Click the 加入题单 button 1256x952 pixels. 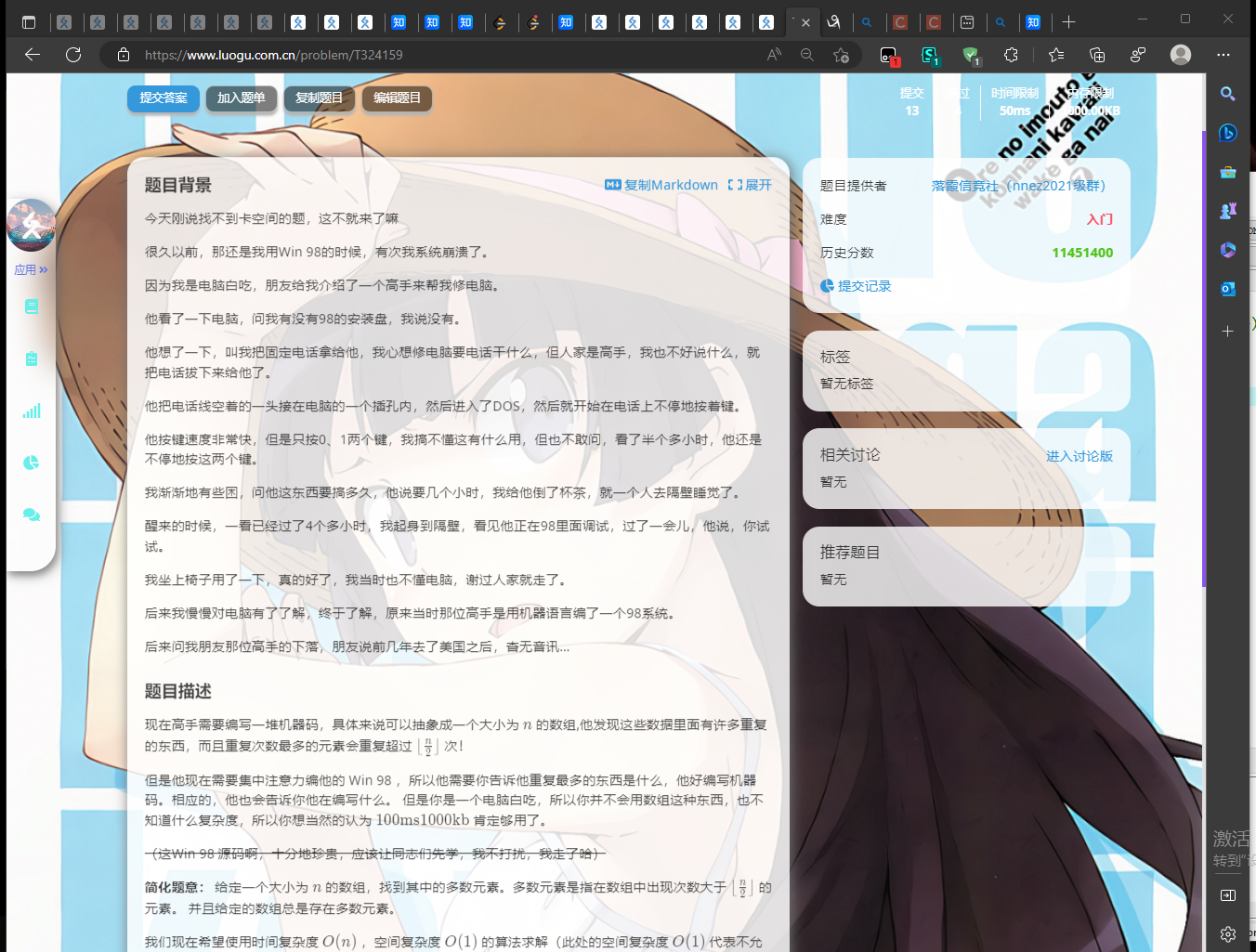242,98
